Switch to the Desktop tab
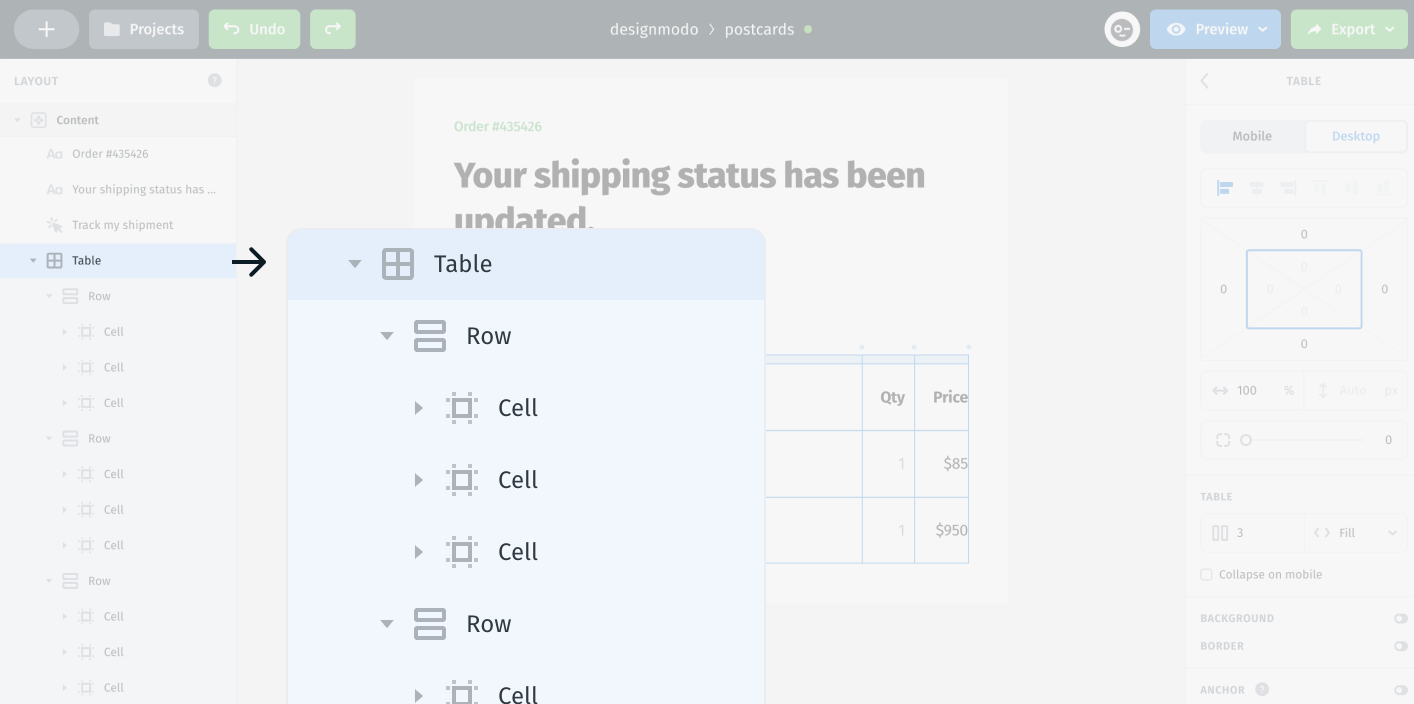 [1356, 136]
